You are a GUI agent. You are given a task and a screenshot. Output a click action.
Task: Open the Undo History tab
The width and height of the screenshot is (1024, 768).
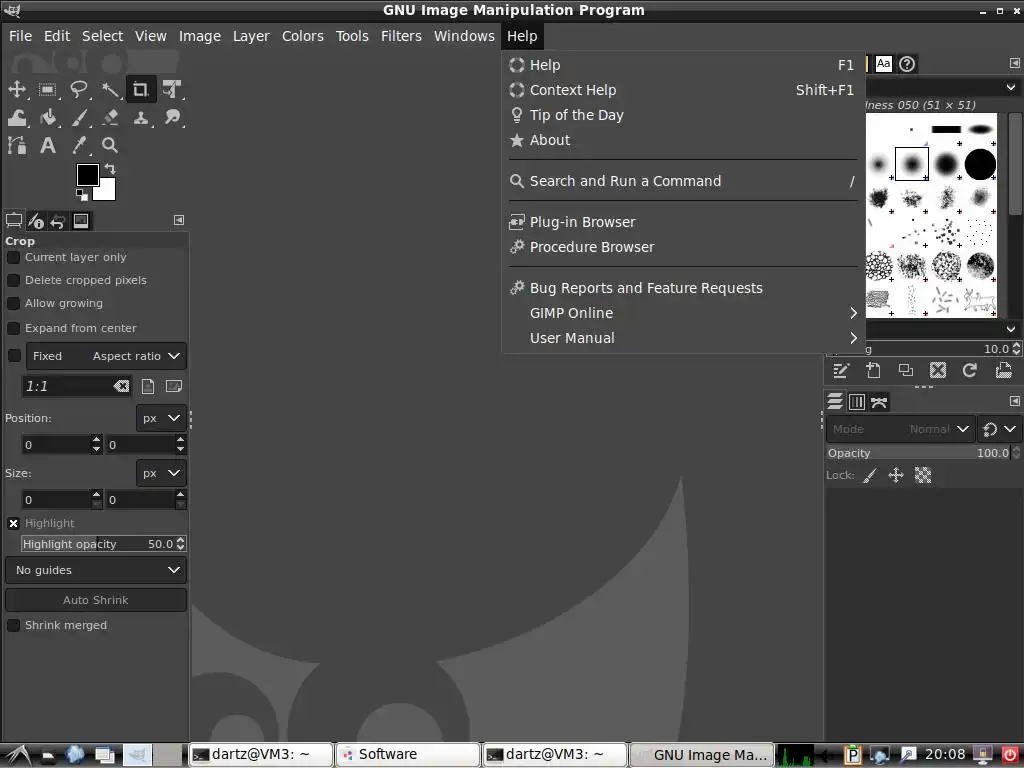tap(58, 221)
